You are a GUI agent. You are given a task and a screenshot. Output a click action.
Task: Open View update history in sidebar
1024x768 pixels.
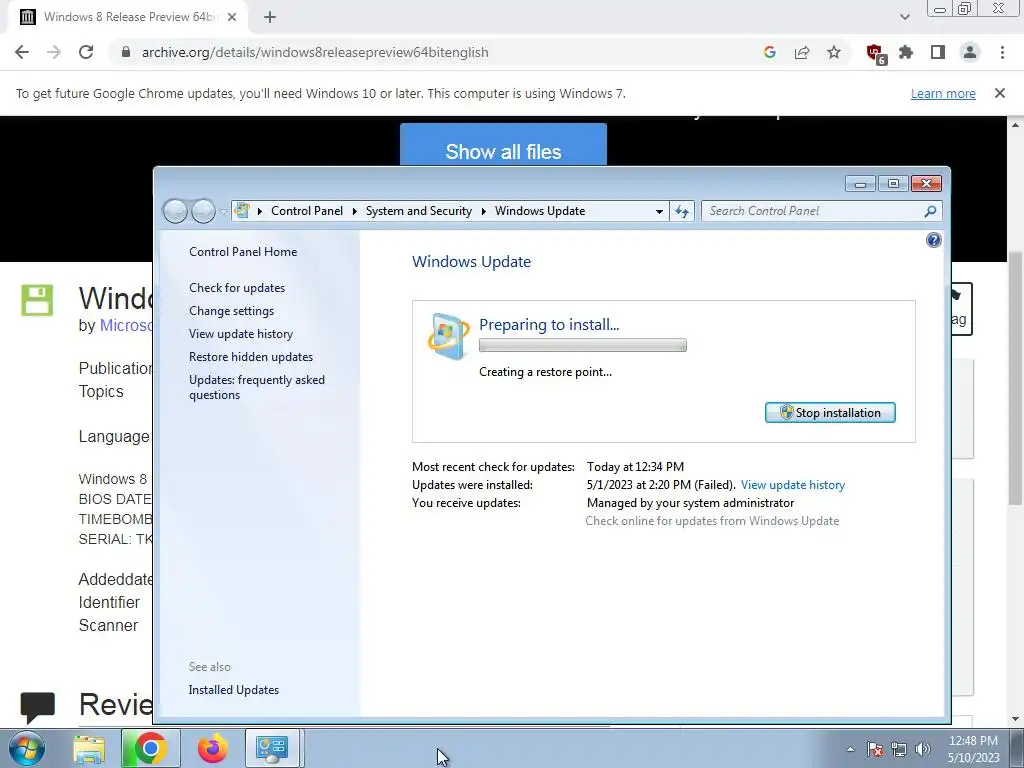click(241, 334)
